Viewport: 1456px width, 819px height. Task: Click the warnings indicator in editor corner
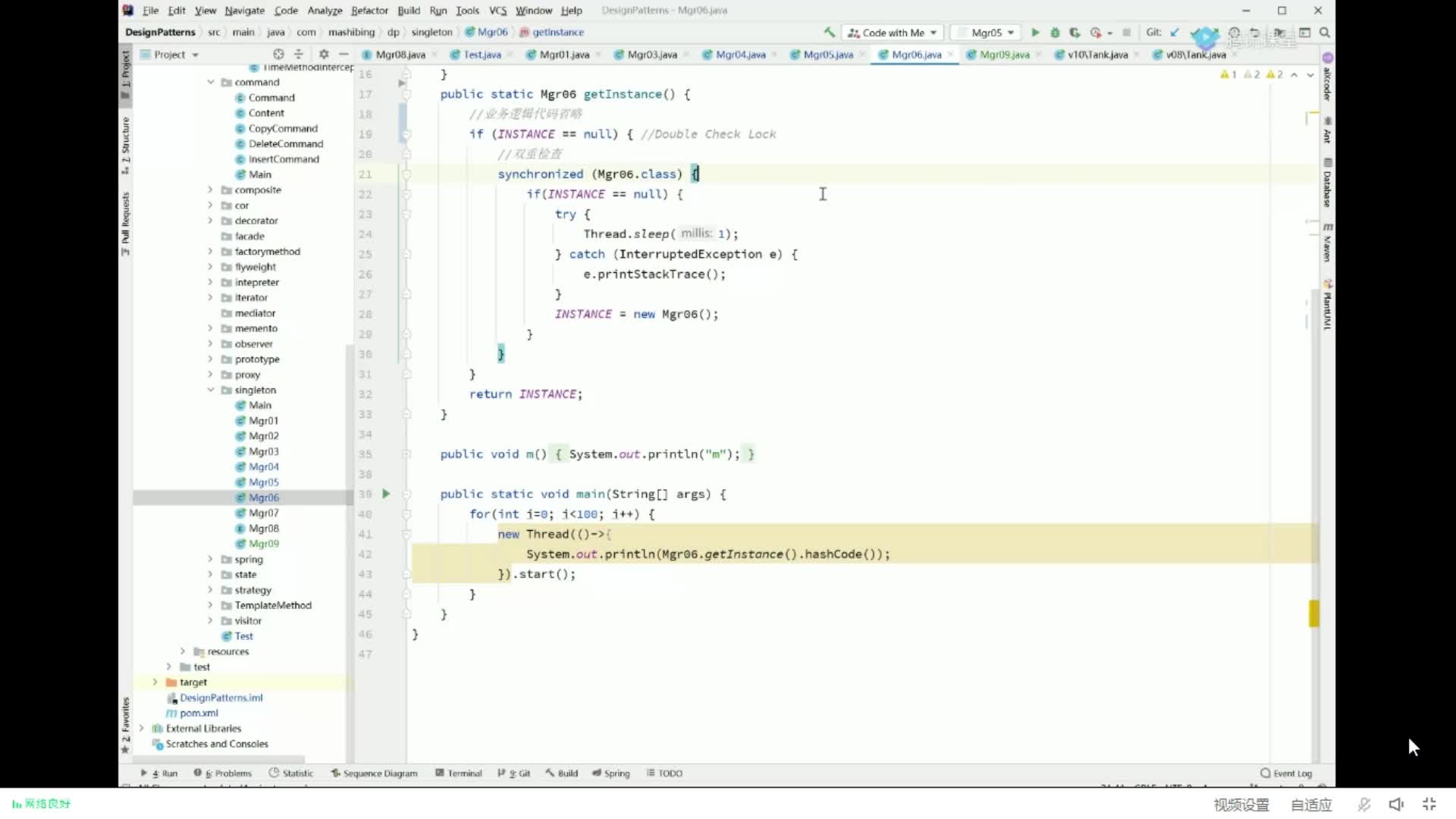pos(1252,74)
